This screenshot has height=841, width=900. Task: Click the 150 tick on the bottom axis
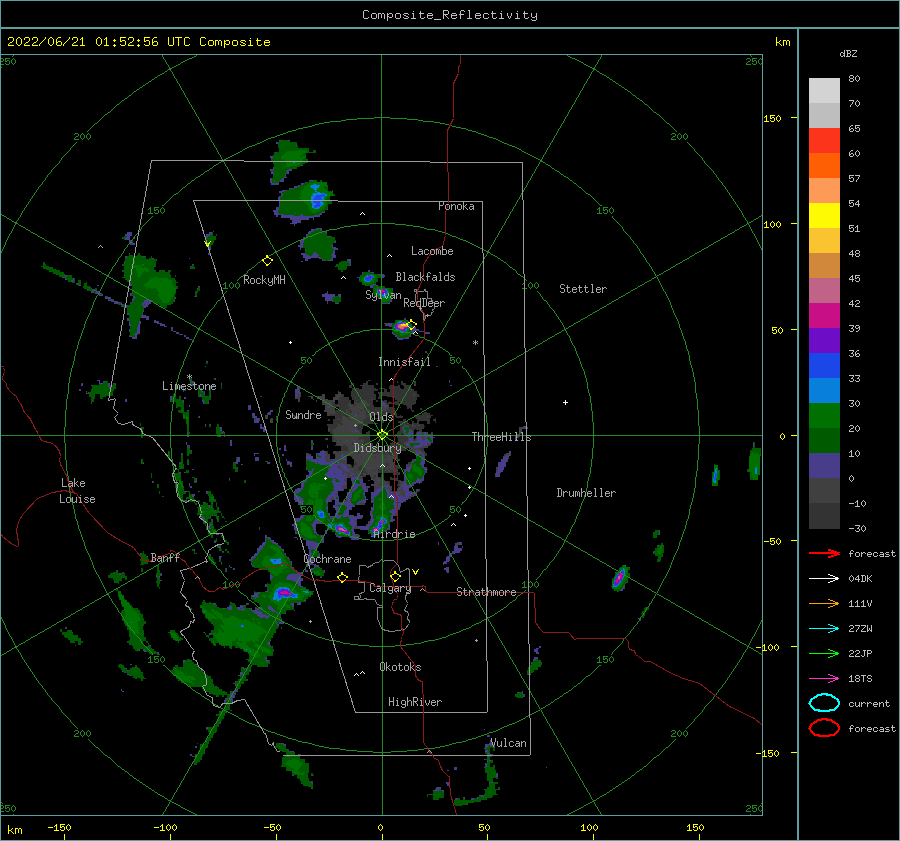click(x=695, y=827)
